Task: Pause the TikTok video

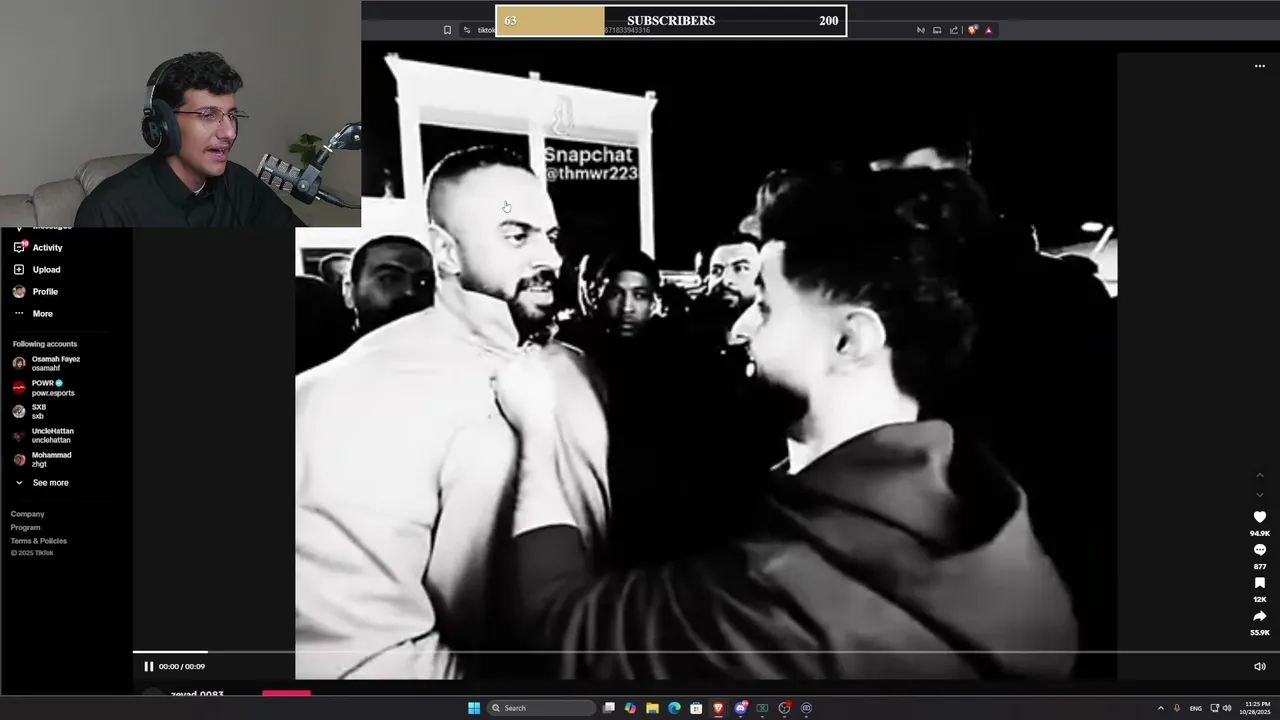Action: click(x=149, y=666)
